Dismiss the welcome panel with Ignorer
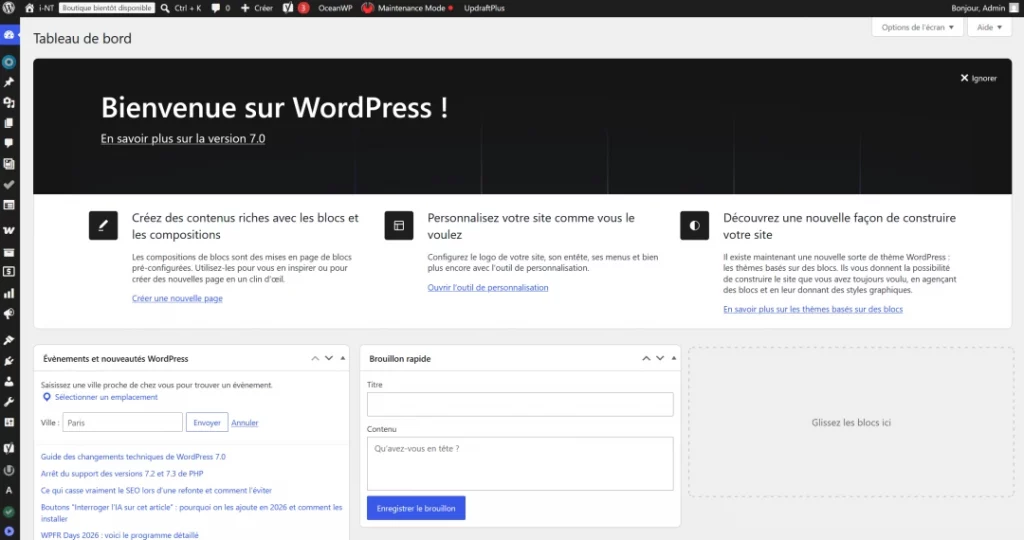1024x540 pixels. tap(978, 78)
